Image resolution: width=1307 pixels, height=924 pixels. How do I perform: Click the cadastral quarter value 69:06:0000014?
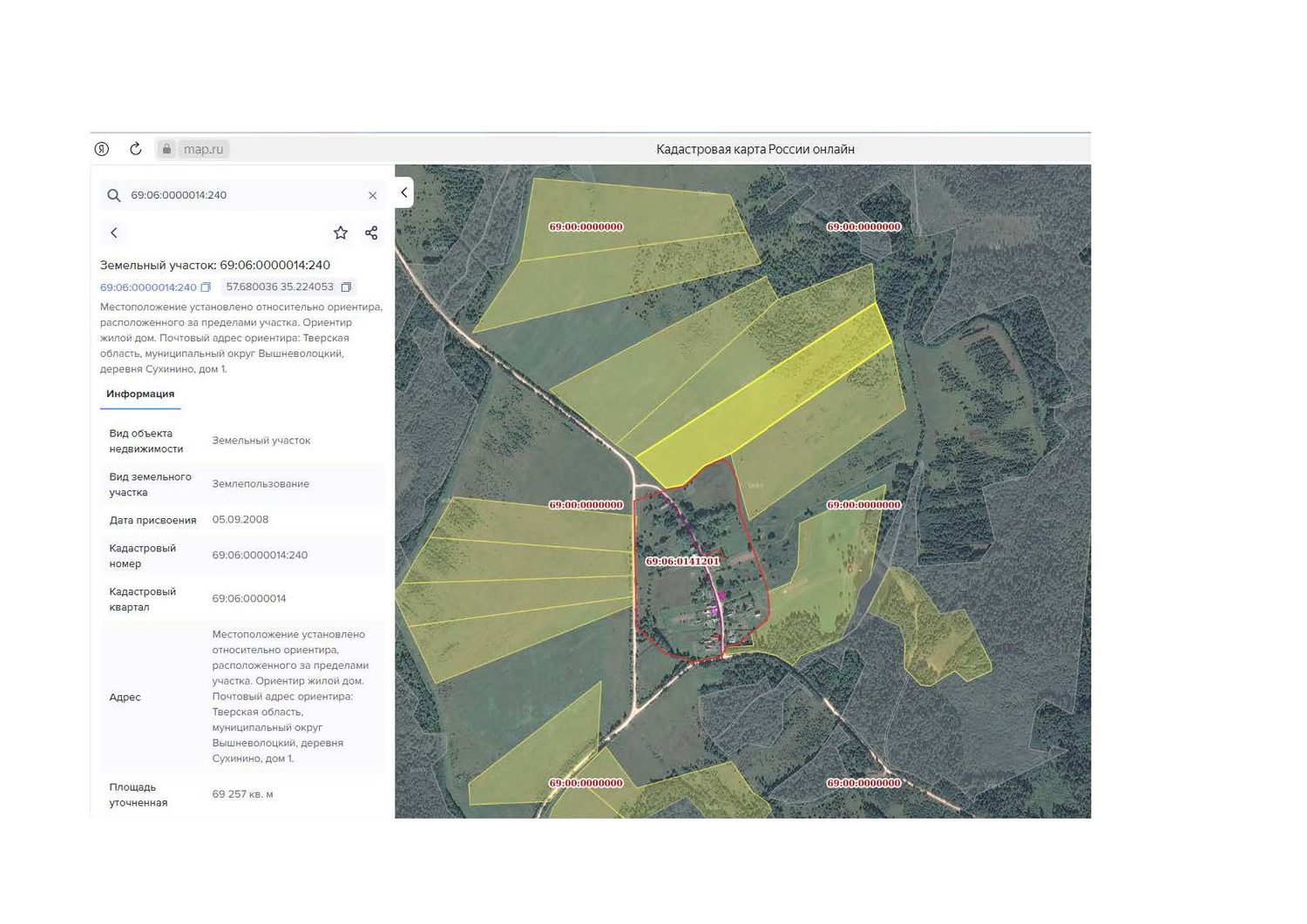[249, 598]
